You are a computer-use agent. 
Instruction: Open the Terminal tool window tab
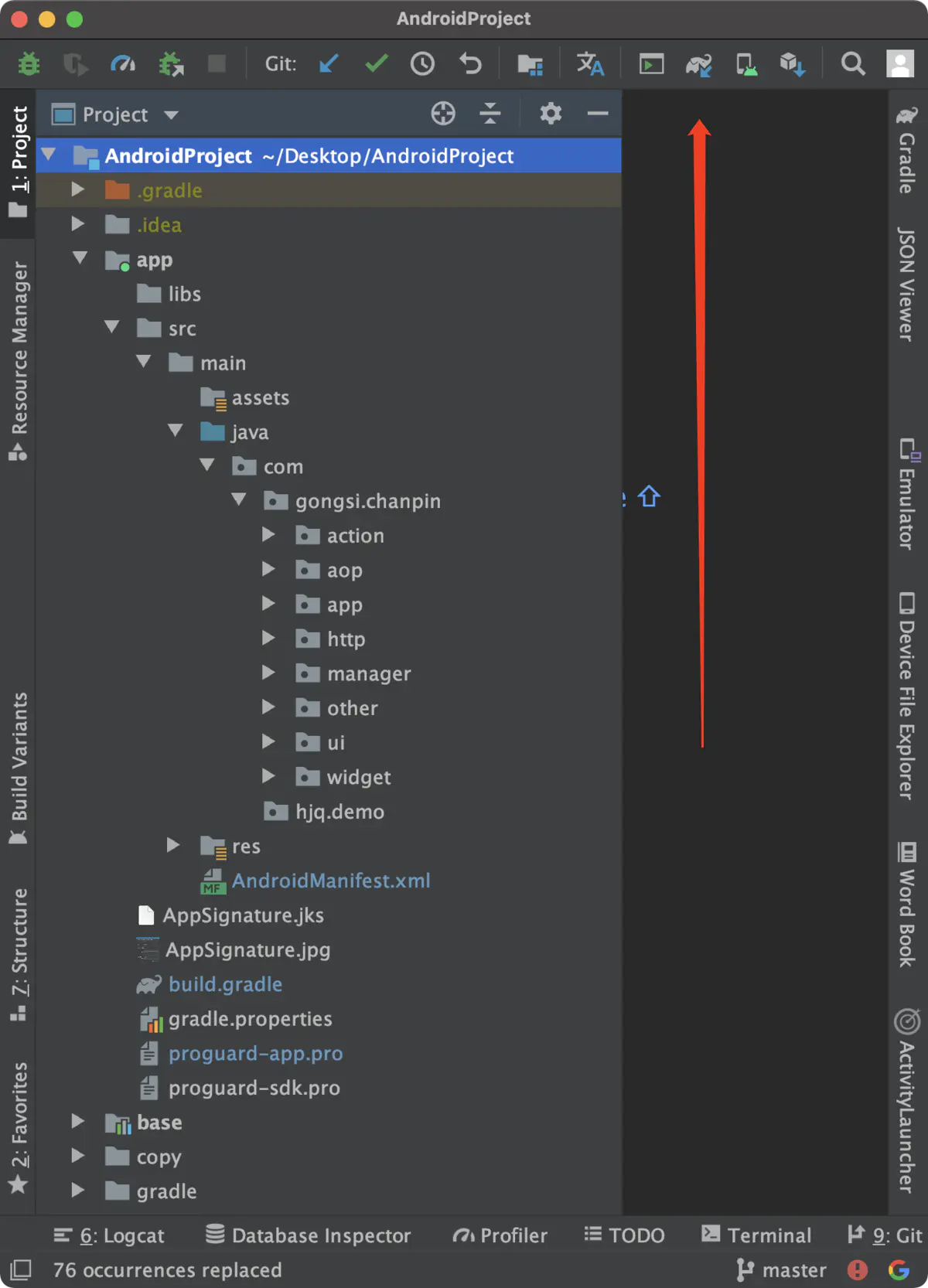click(757, 1235)
